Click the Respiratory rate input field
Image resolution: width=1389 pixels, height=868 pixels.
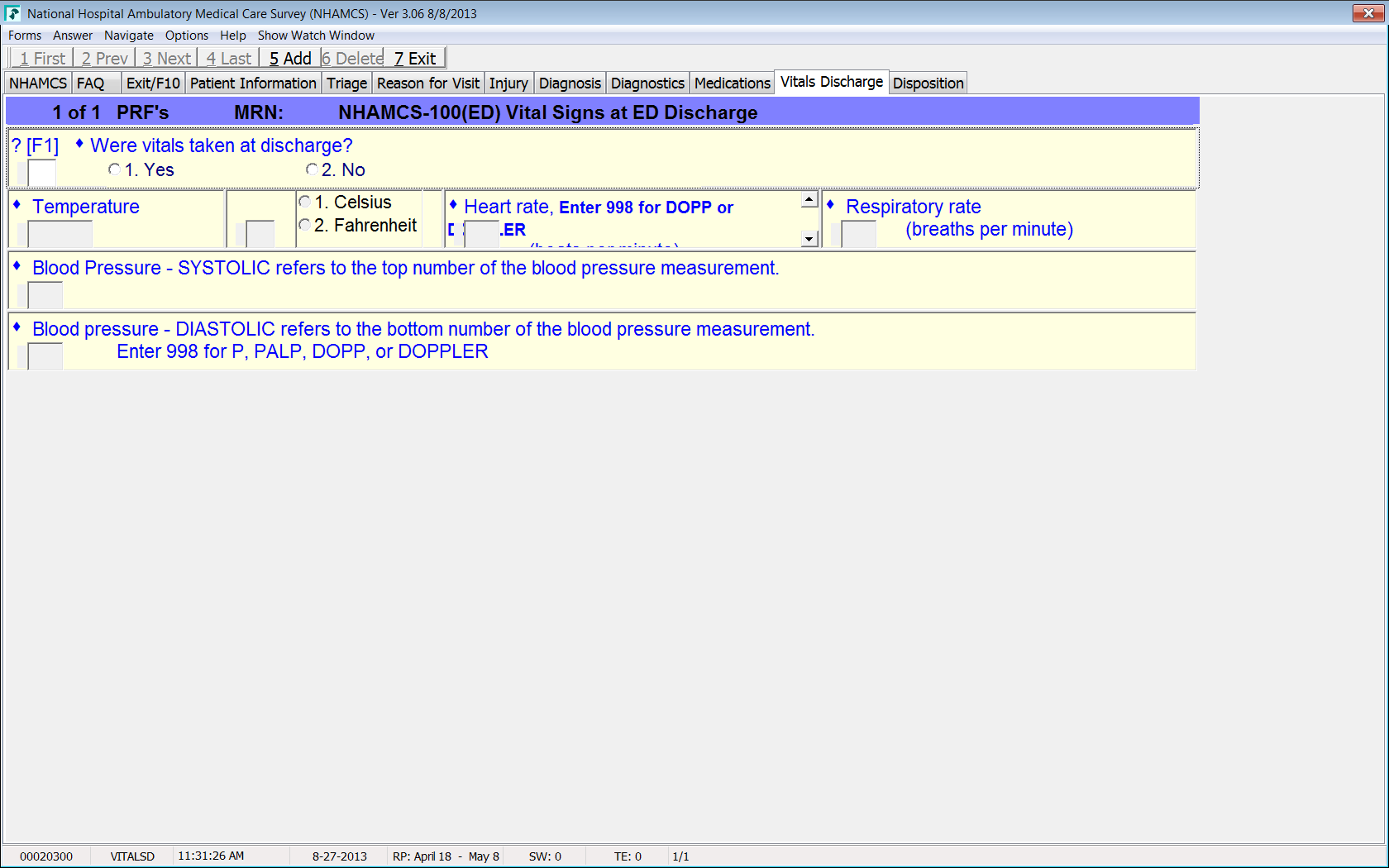[x=859, y=234]
